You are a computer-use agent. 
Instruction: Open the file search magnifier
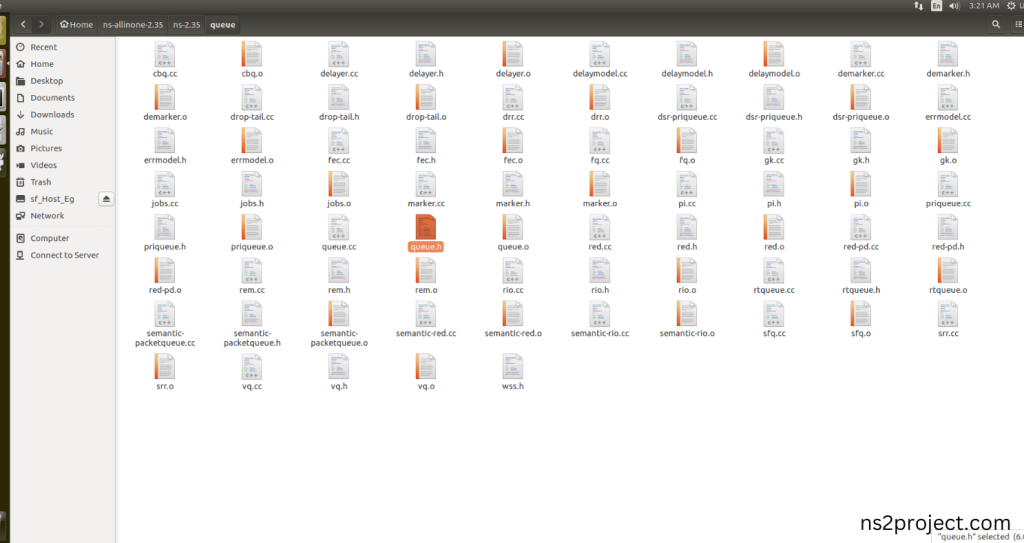coord(996,24)
